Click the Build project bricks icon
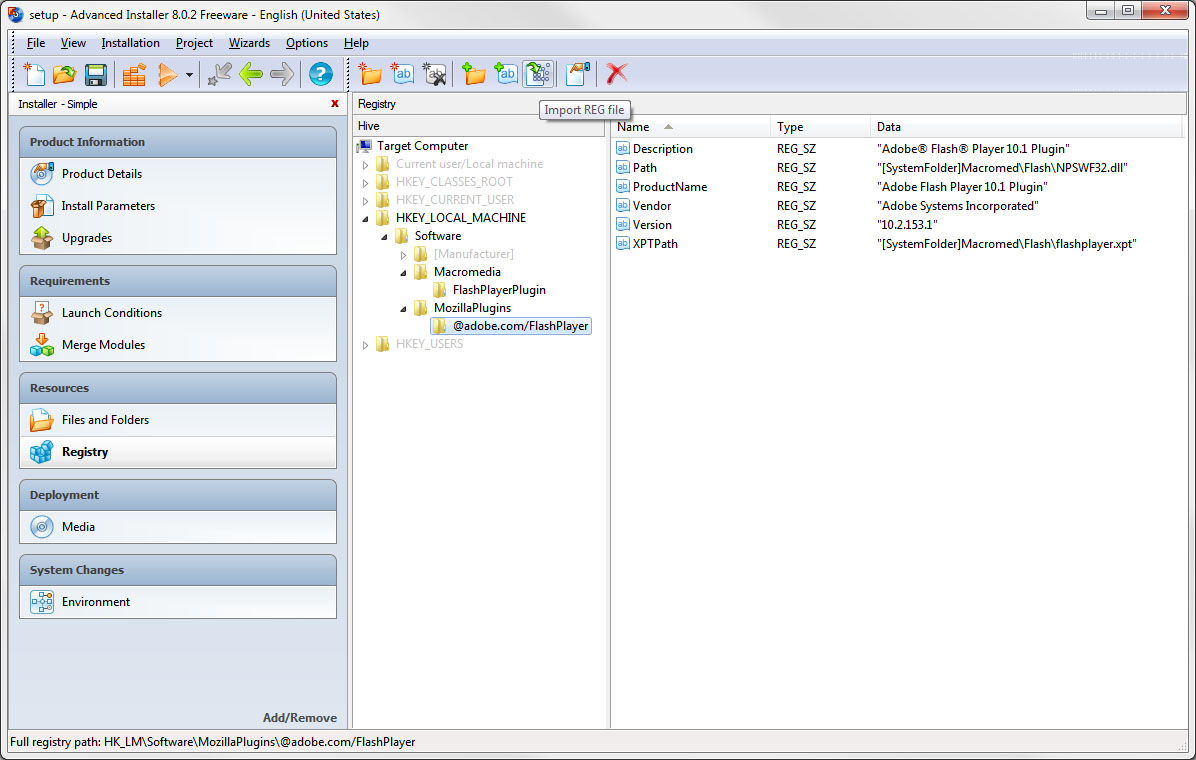The width and height of the screenshot is (1196, 760). (x=134, y=74)
